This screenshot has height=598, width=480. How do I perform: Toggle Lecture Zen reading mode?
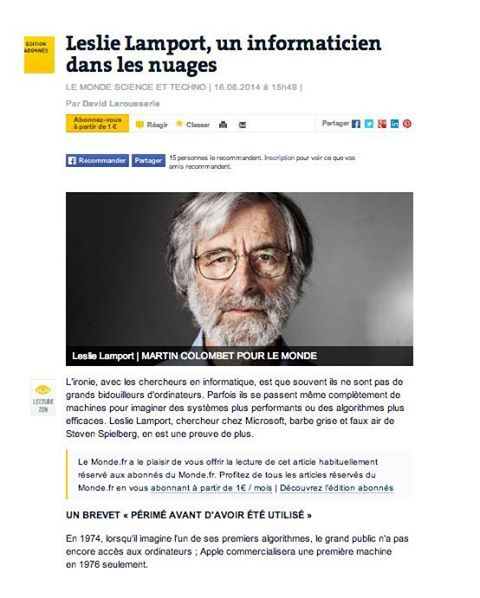(43, 397)
